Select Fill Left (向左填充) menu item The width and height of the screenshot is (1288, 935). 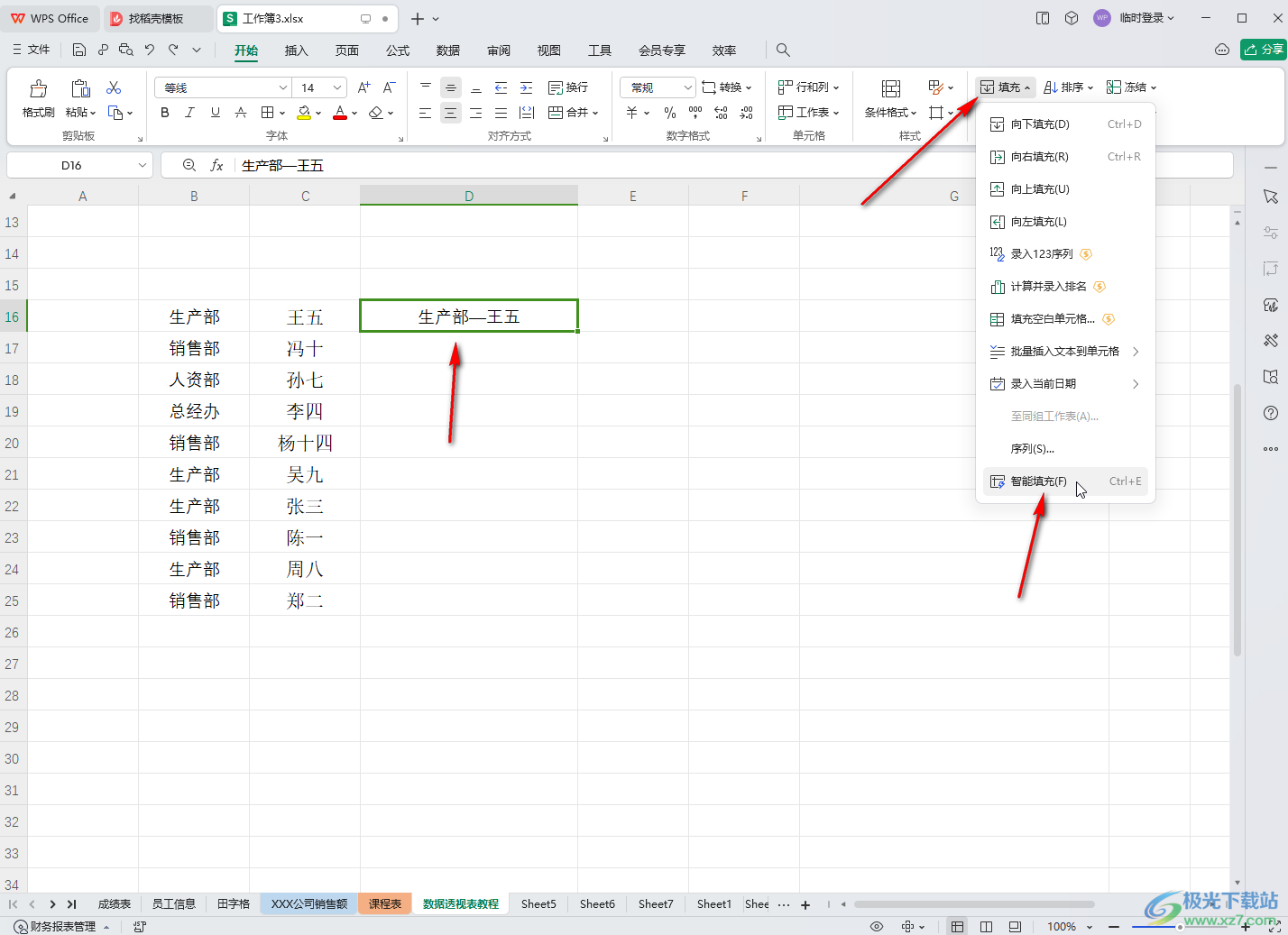pos(1066,222)
